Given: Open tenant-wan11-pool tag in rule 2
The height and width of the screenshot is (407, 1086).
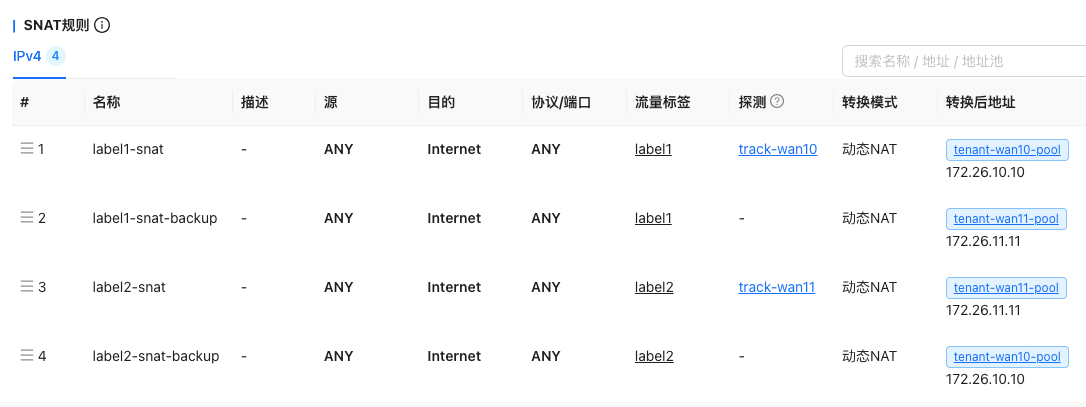Looking at the screenshot, I should [1006, 219].
